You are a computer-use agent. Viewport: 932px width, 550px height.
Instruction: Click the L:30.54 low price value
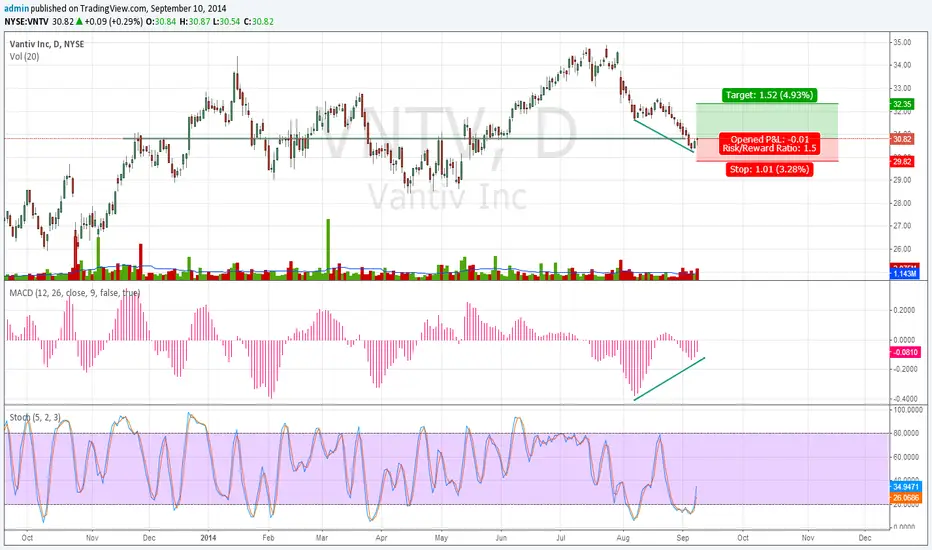[227, 21]
